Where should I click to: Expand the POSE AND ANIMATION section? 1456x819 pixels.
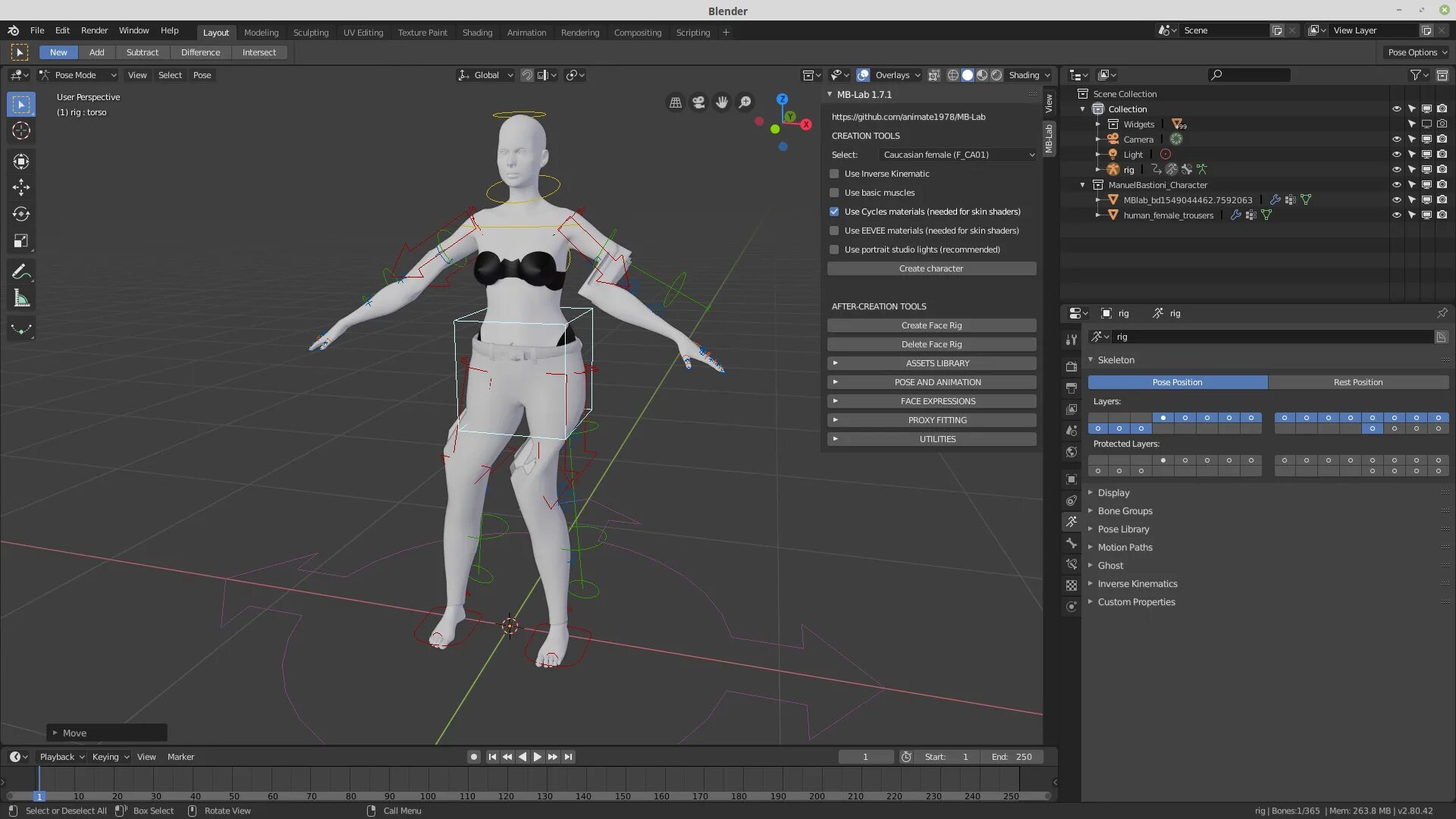pyautogui.click(x=932, y=382)
